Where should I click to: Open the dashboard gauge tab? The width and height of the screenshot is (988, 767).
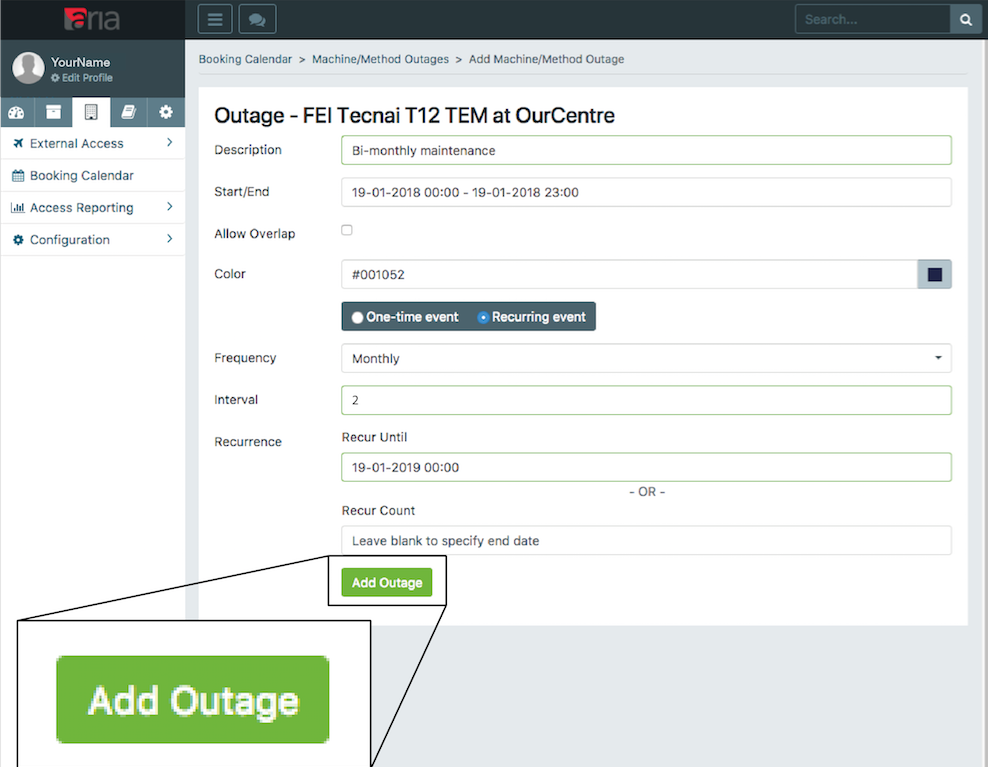tap(17, 113)
